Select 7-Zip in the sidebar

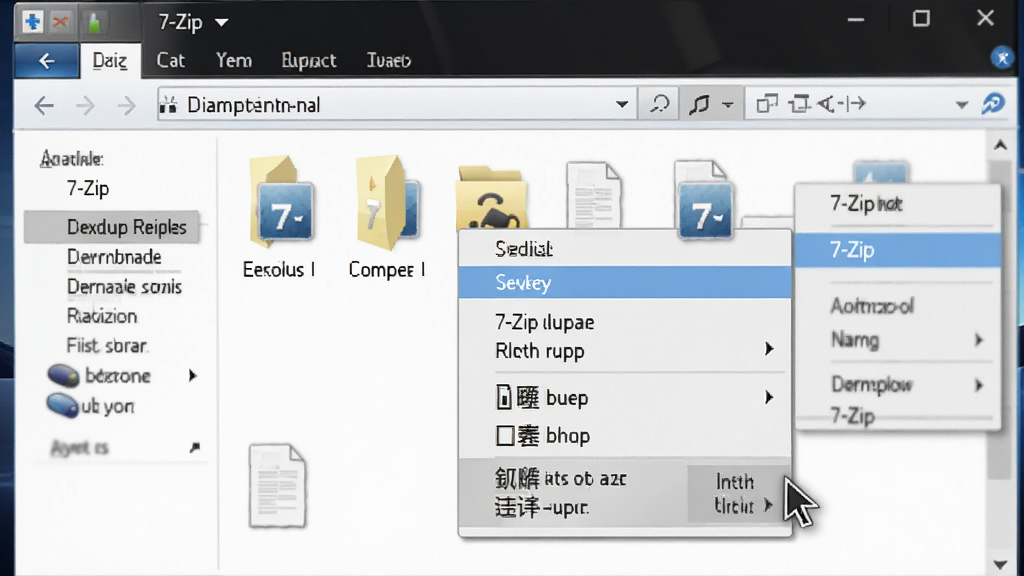[88, 189]
